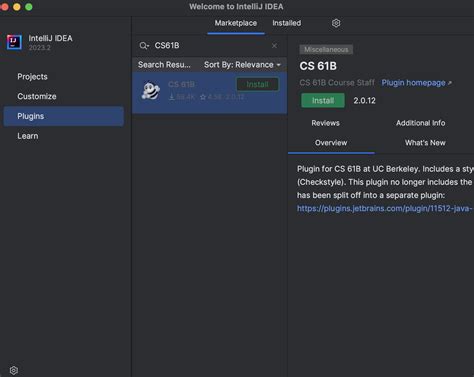Select the CS 61B plugin bee icon
Viewport: 474px width, 377px height.
(151, 91)
